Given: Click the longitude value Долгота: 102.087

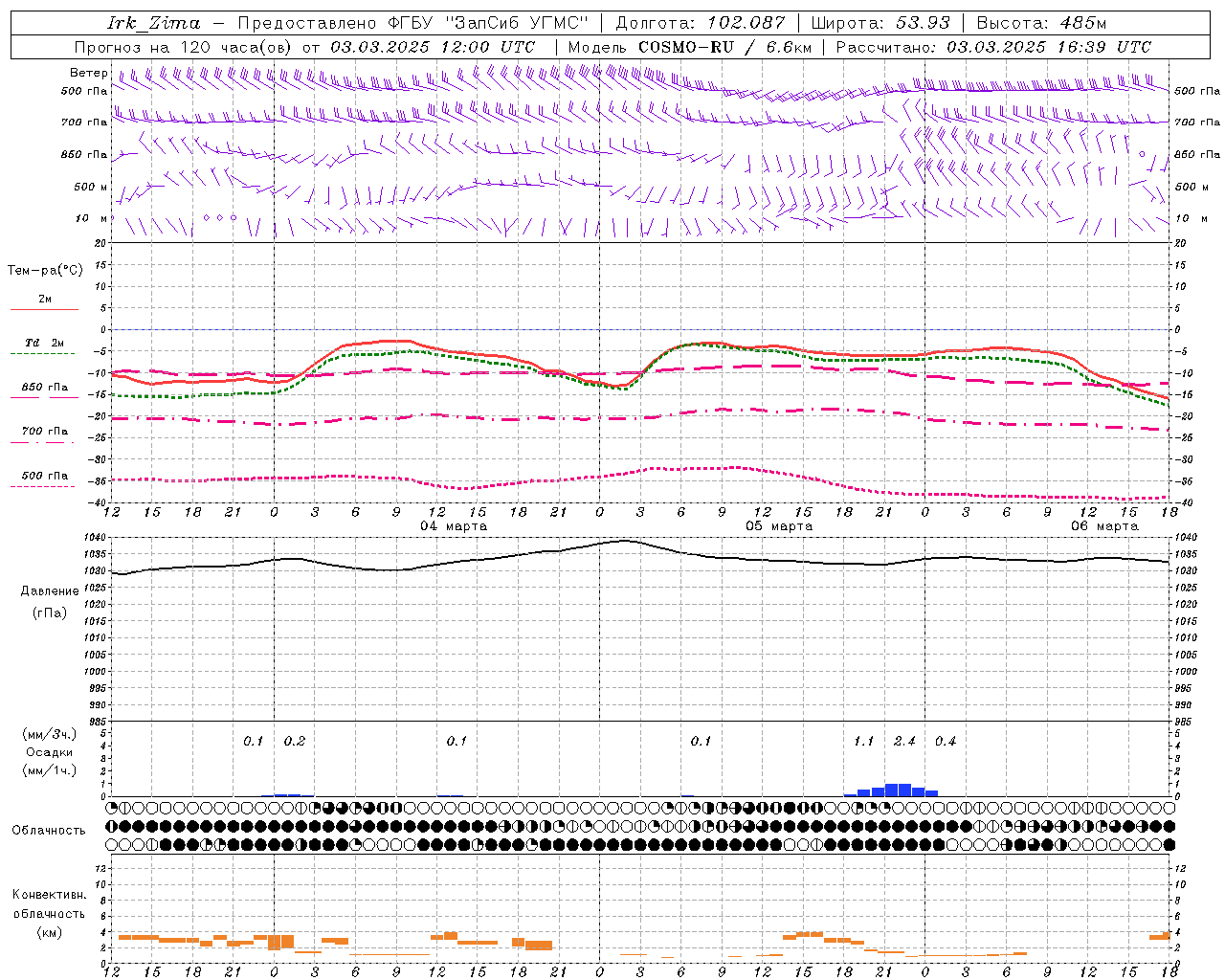Looking at the screenshot, I should 700,23.
